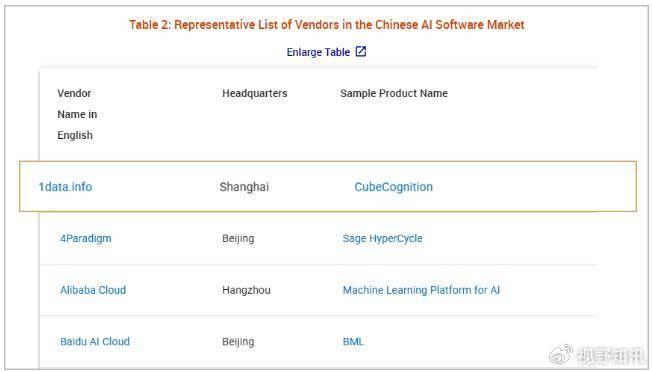Select the Vendor Name in English header

[77, 114]
